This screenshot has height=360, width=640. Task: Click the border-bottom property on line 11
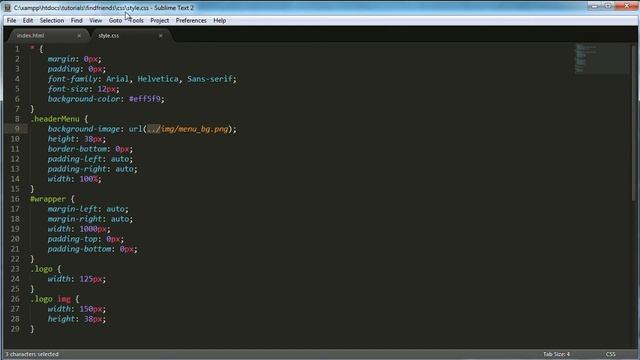tap(78, 149)
